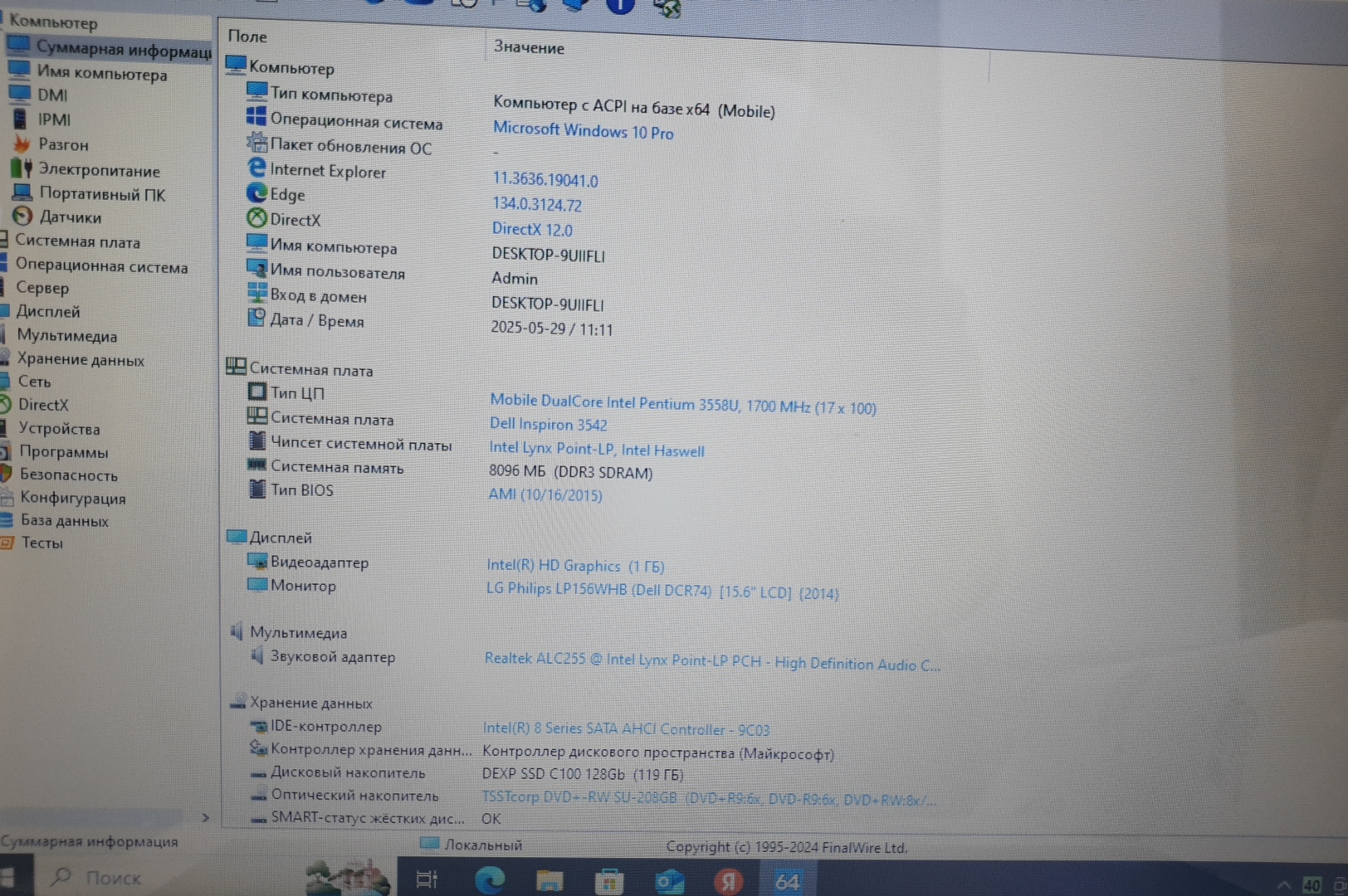Click speaker icon beside Звуковой адаптер
Screen dimensions: 1348x896
pos(257,655)
